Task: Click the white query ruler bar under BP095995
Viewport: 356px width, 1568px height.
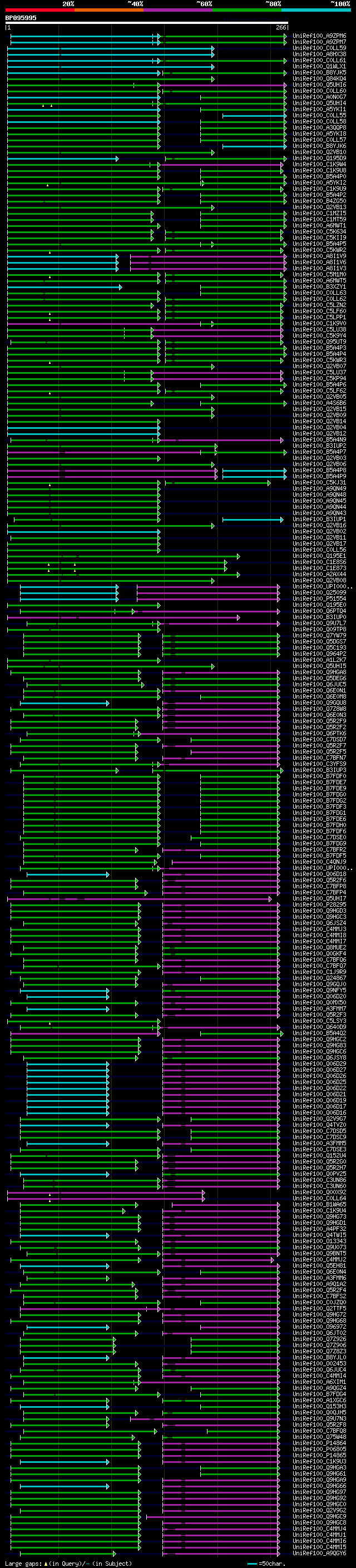Action: pyautogui.click(x=147, y=22)
